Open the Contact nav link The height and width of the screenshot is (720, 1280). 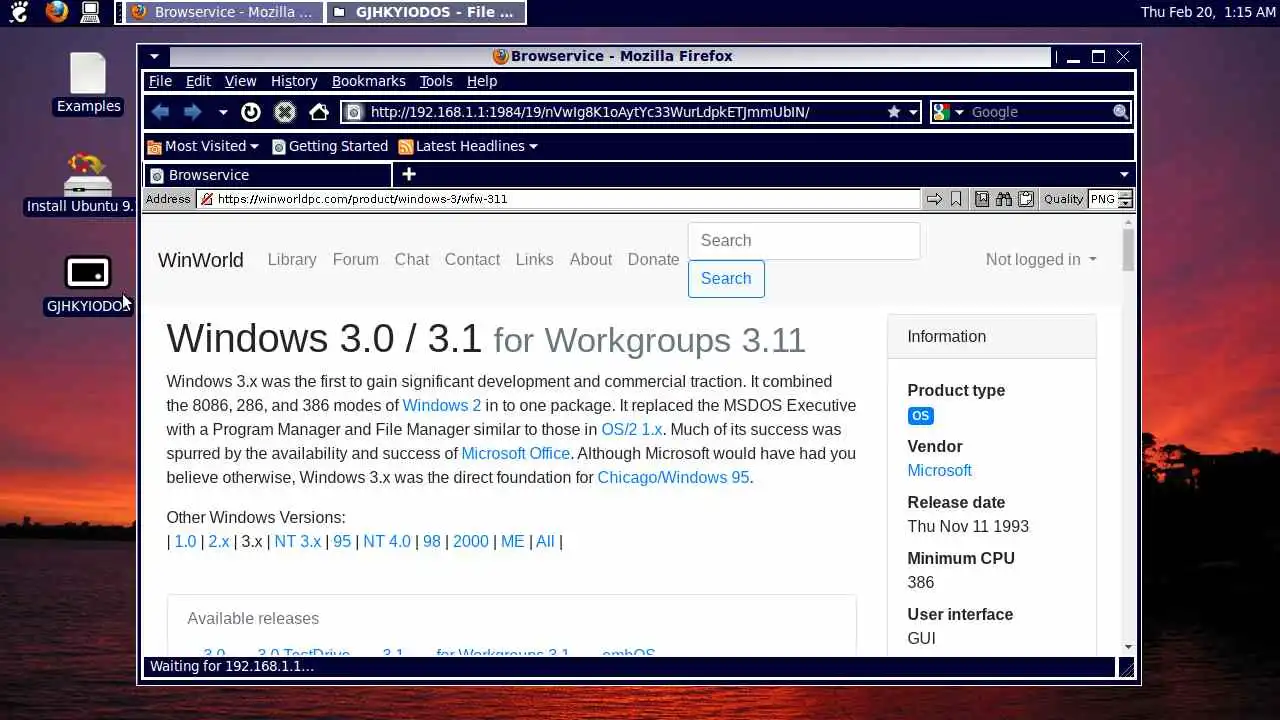click(x=472, y=259)
